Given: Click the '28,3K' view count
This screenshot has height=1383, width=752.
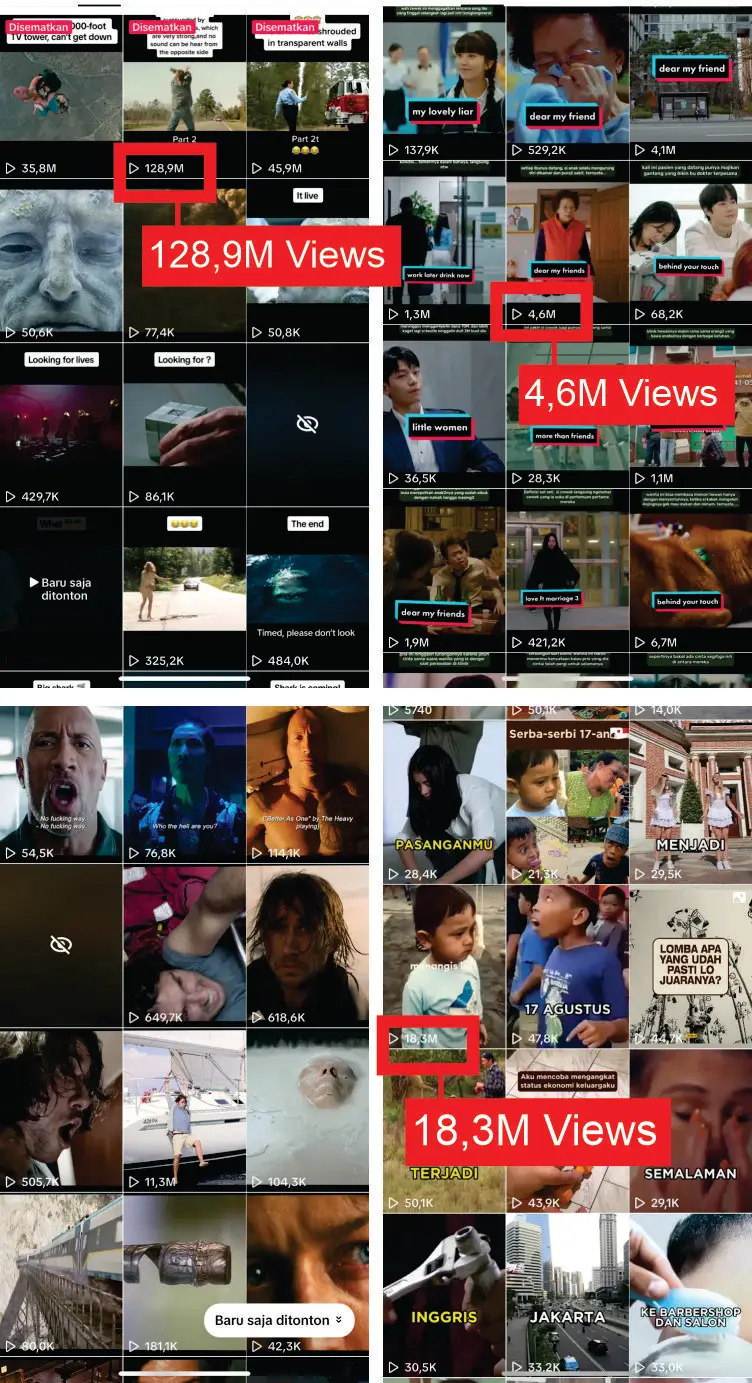Looking at the screenshot, I should click(x=544, y=478).
